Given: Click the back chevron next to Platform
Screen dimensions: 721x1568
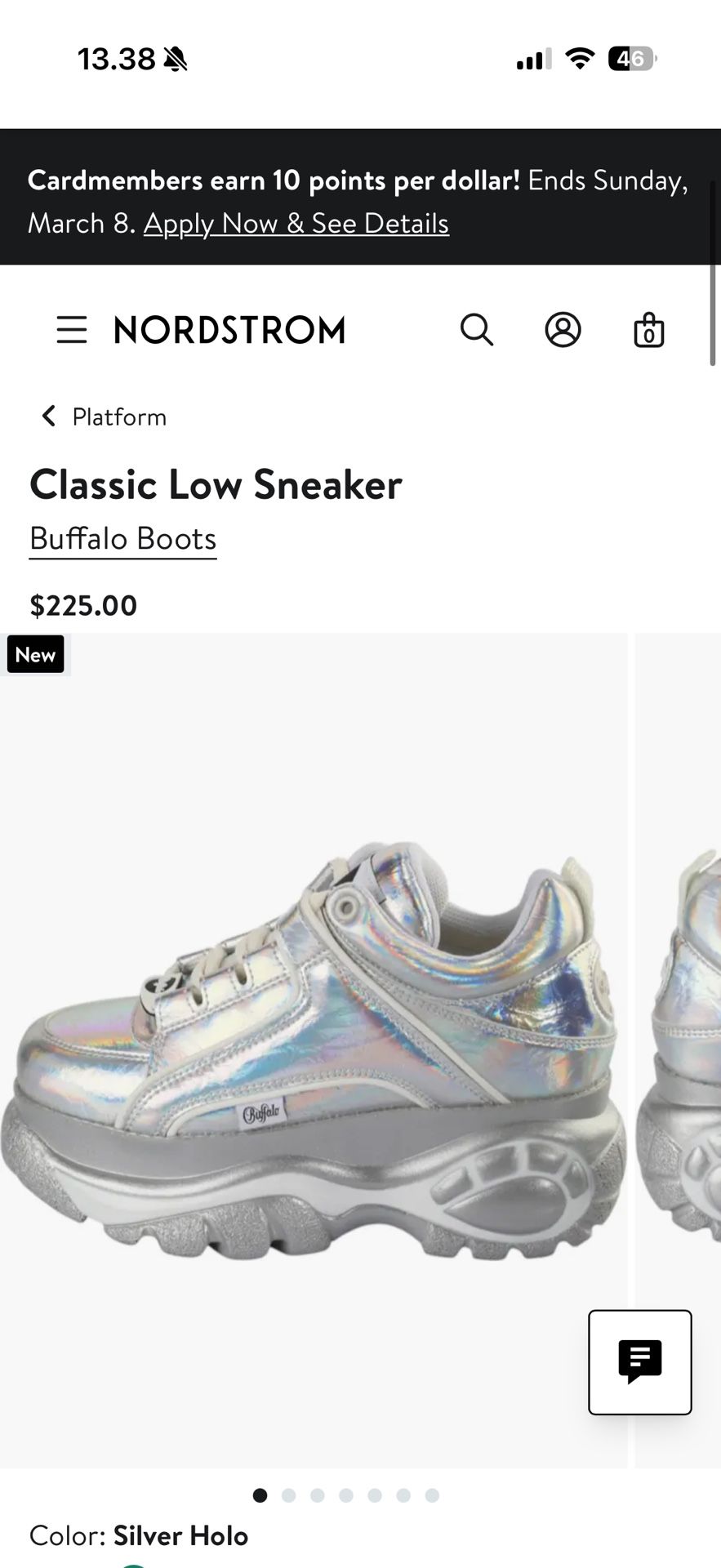Looking at the screenshot, I should pos(47,416).
